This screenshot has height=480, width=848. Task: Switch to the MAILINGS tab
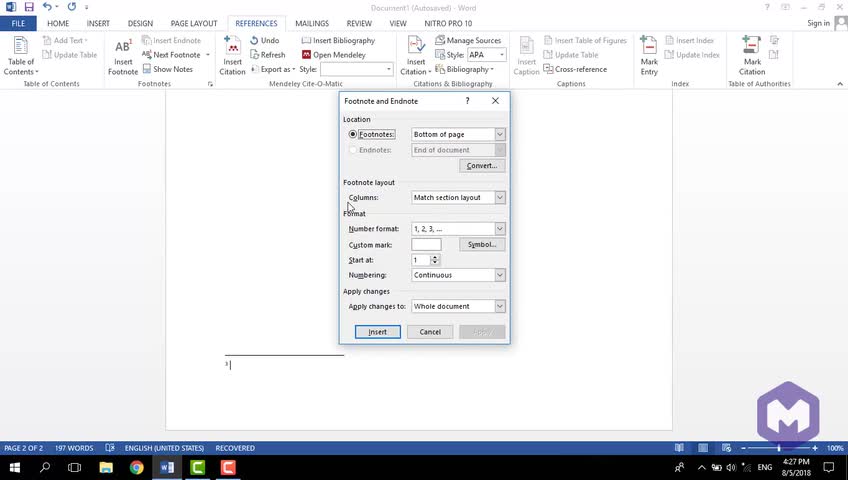(312, 23)
